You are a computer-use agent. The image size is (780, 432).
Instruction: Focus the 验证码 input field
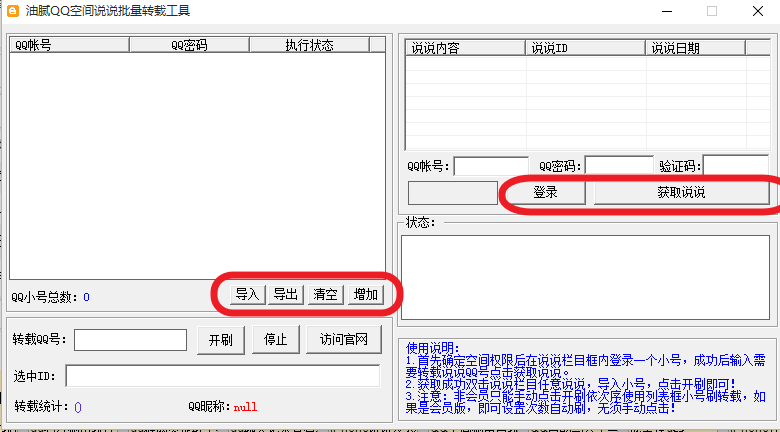[x=736, y=166]
